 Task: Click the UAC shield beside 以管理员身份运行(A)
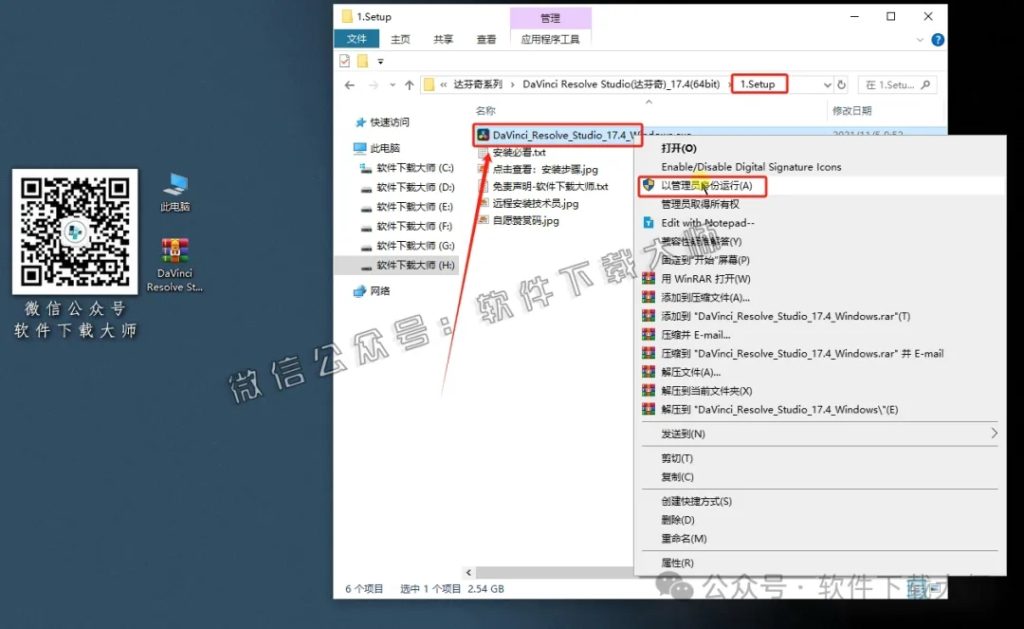click(649, 187)
